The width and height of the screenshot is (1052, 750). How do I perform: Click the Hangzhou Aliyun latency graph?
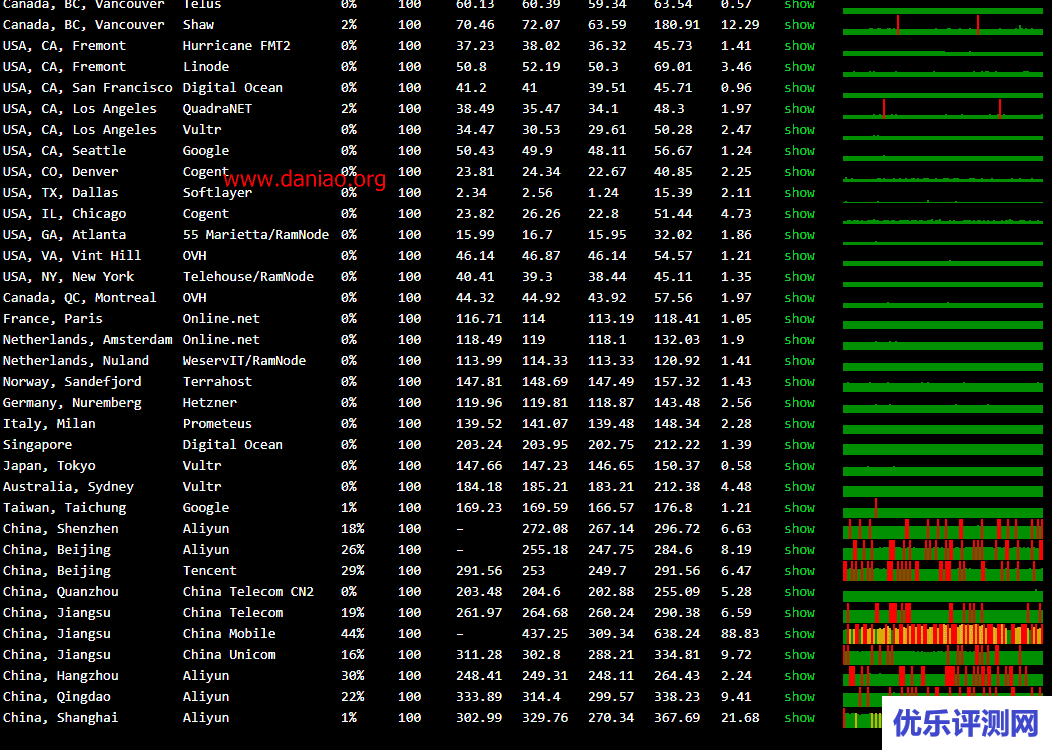coord(943,676)
